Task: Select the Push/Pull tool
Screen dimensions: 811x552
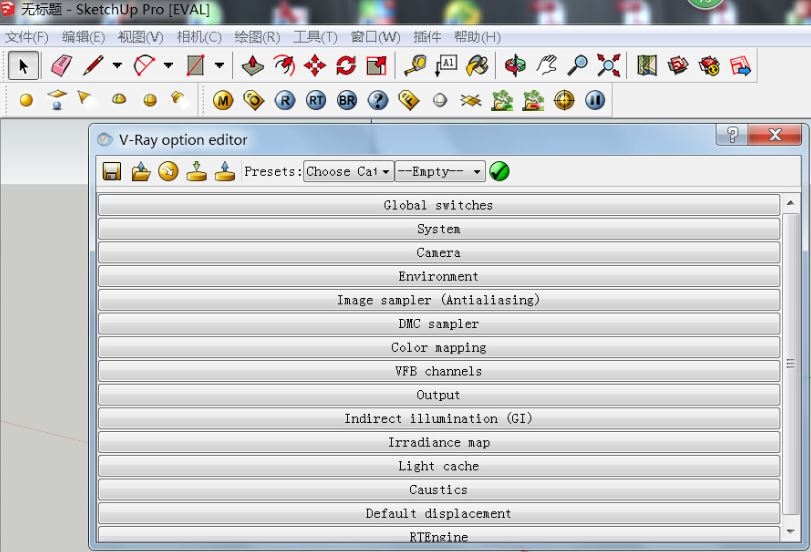Action: tap(253, 66)
